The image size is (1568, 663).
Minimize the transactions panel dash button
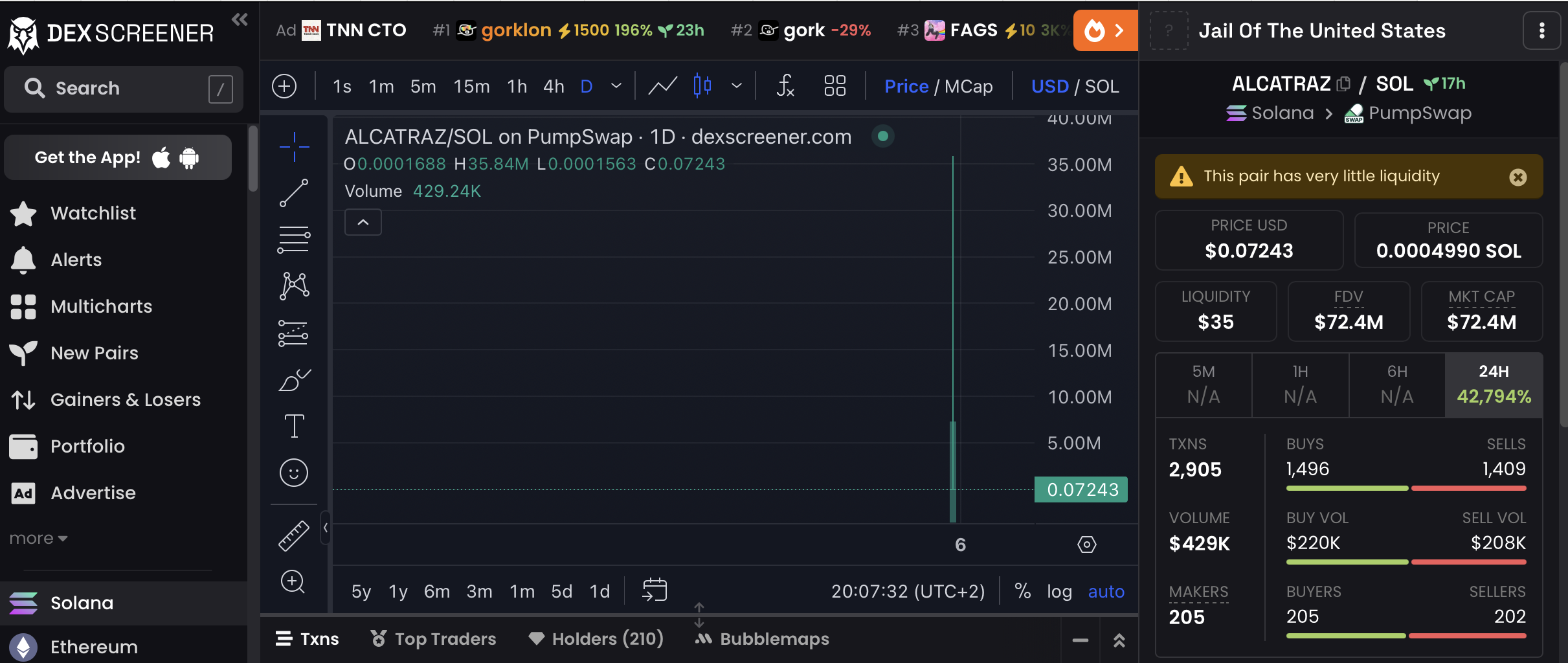coord(1080,640)
